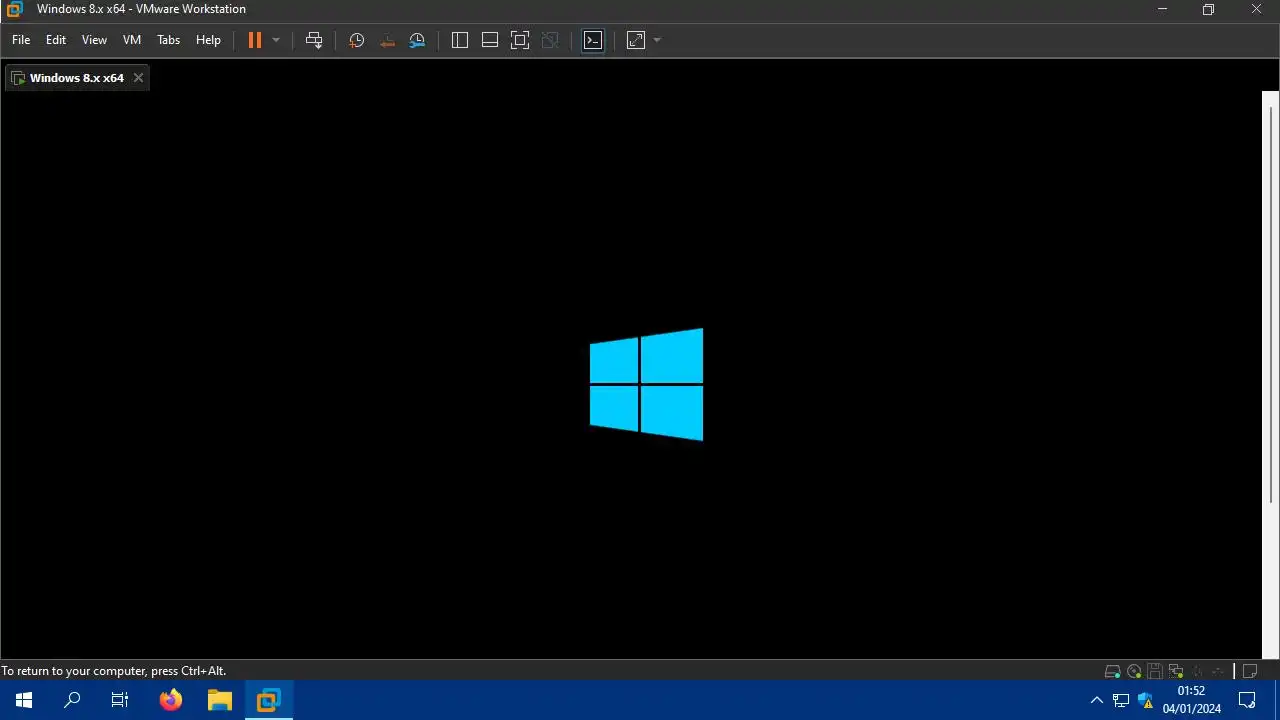Click VMware Workstation taskbar icon

[x=269, y=700]
